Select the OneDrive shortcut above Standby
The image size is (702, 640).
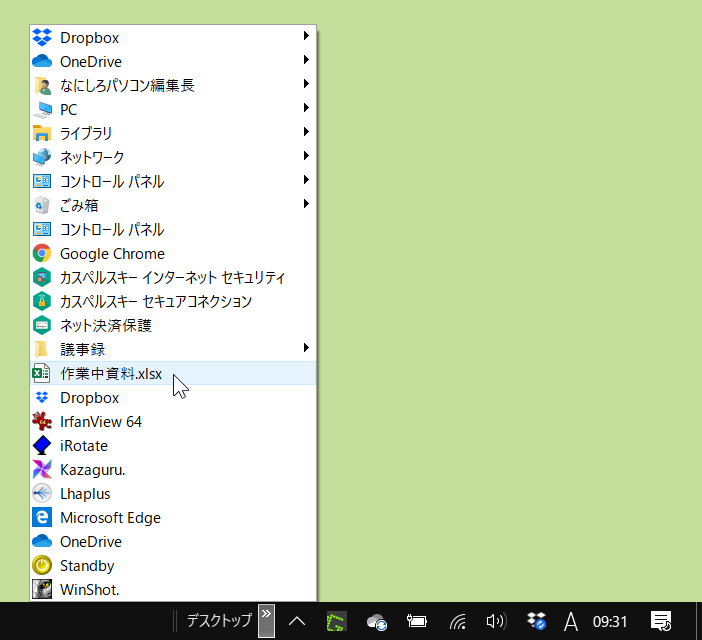(x=173, y=542)
